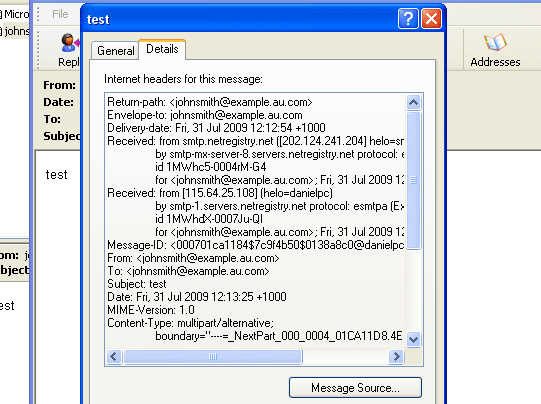
Task: Select the Details tab
Action: pyautogui.click(x=162, y=49)
